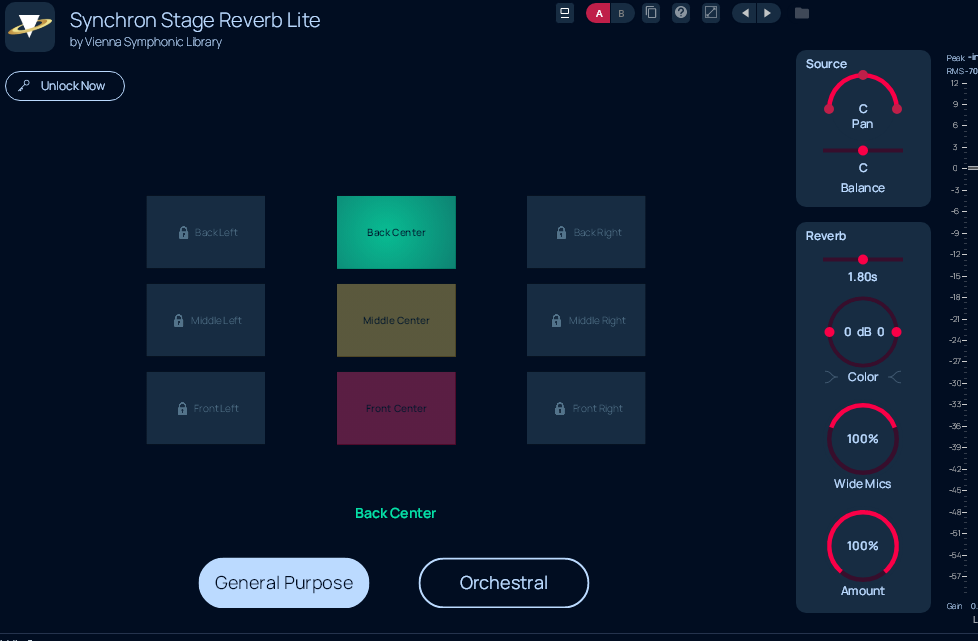The width and height of the screenshot is (978, 641).
Task: Click the window resize icon
Action: (x=711, y=13)
